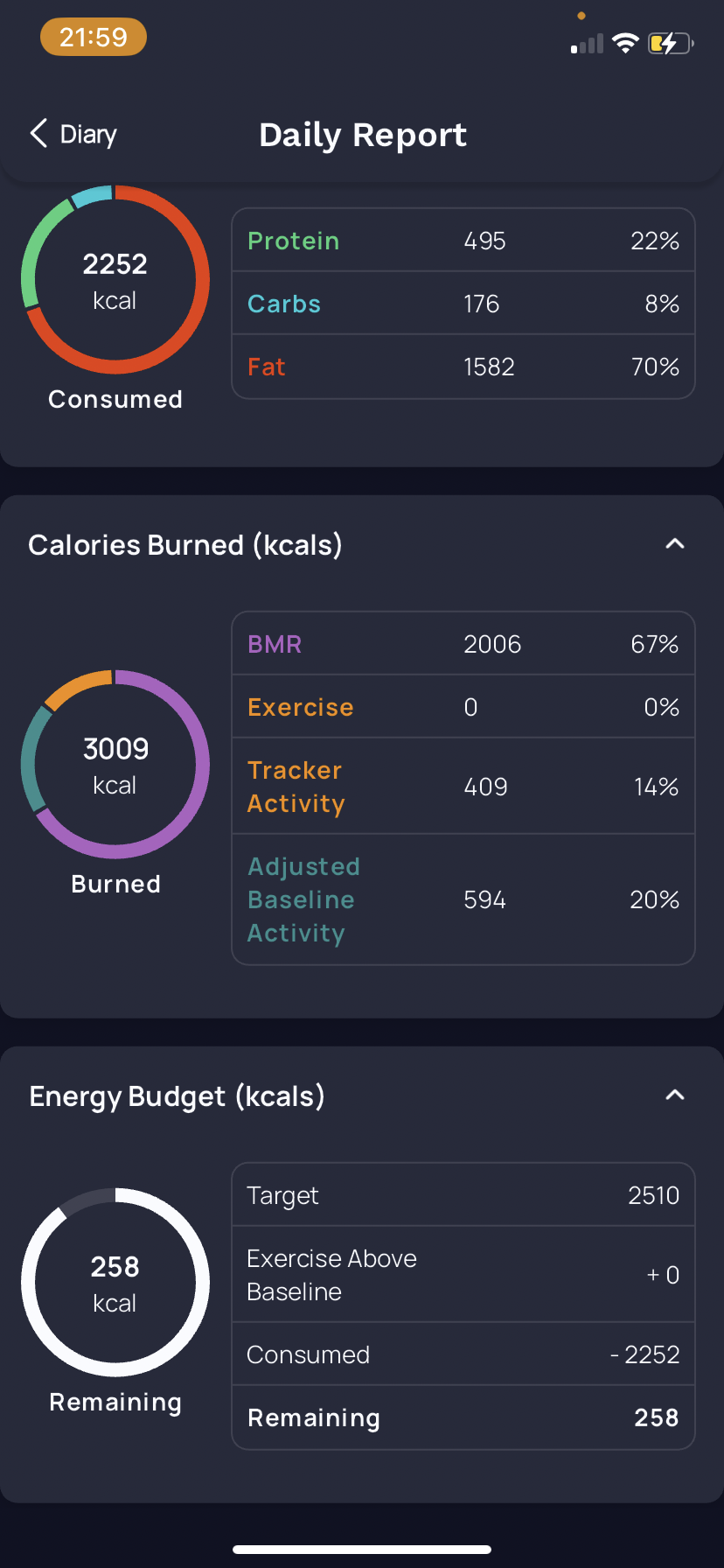Collapse the Calories Burned section
Viewport: 724px width, 1568px height.
[674, 544]
